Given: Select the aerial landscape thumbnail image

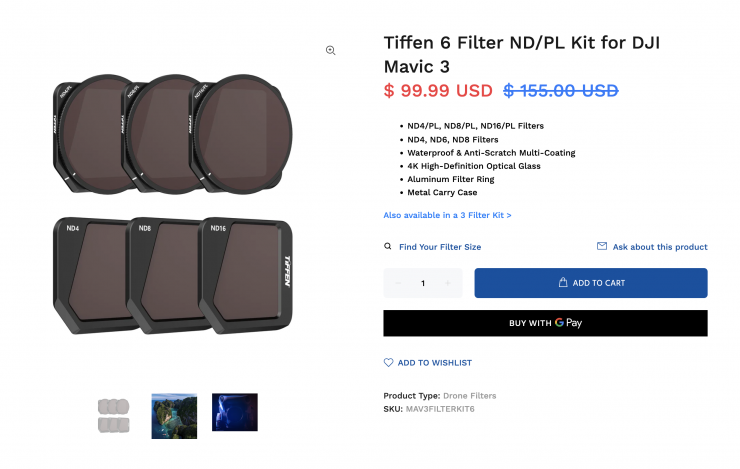Looking at the screenshot, I should click(x=174, y=415).
